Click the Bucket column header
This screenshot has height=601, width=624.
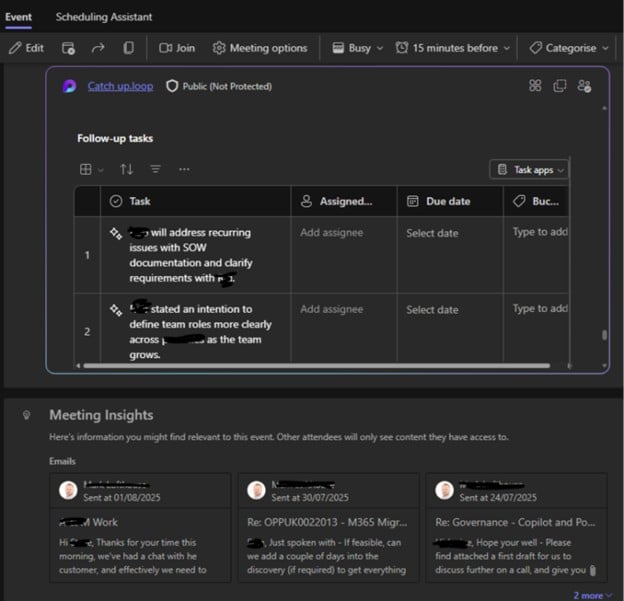click(536, 201)
